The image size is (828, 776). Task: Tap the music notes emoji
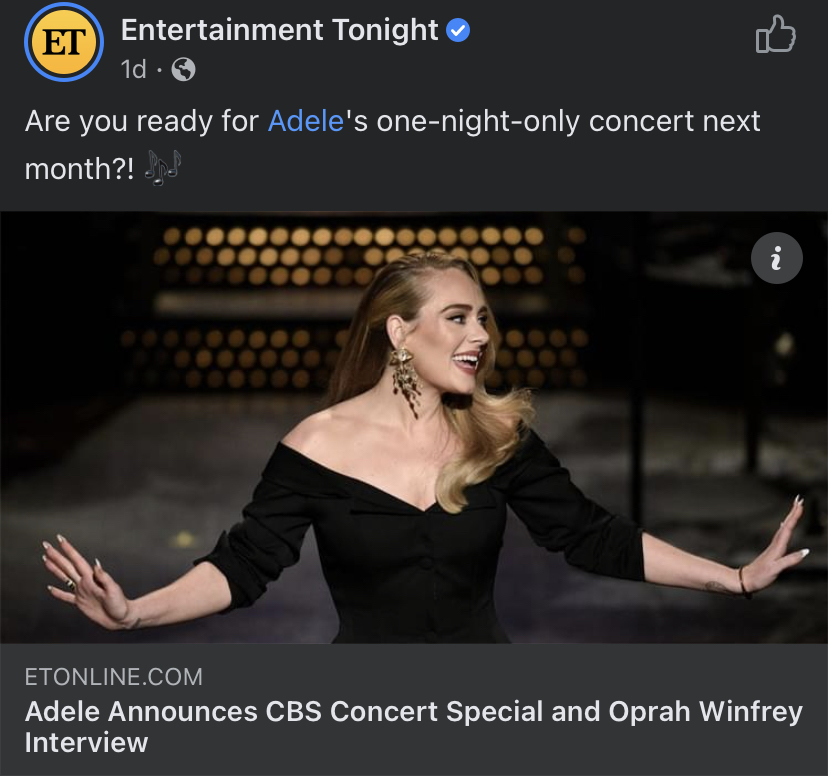(x=161, y=170)
